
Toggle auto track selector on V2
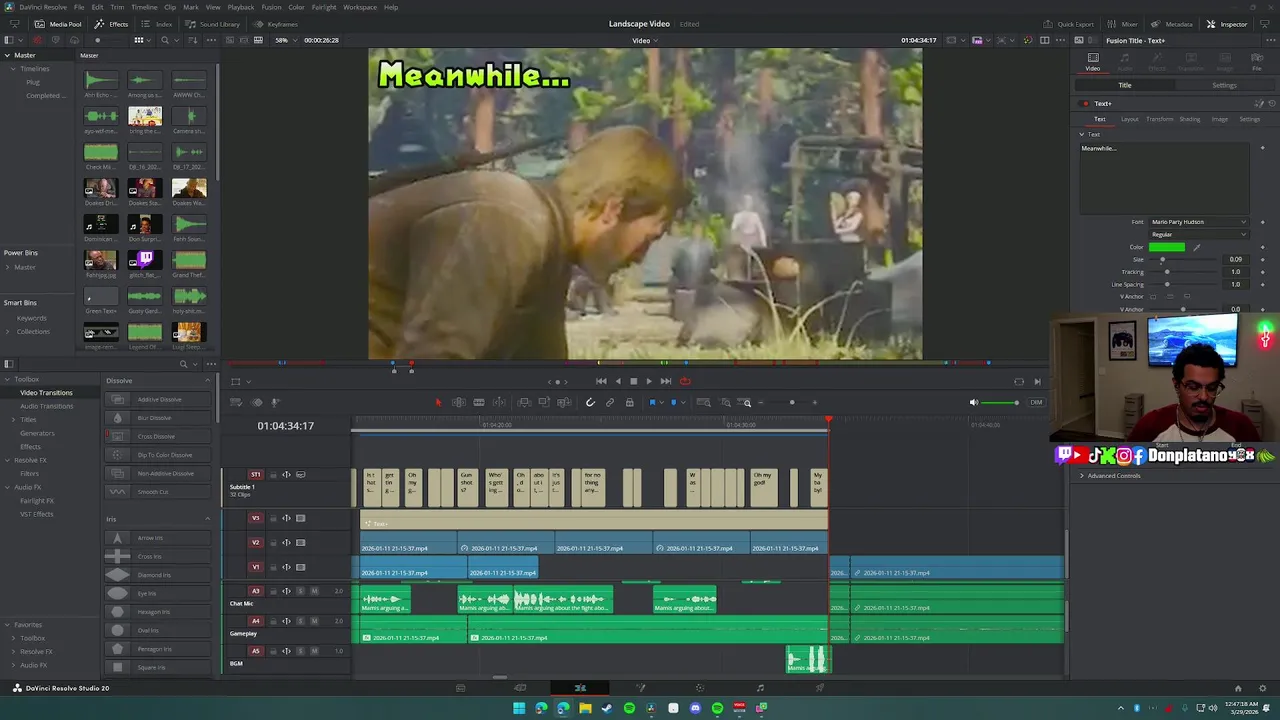[286, 542]
